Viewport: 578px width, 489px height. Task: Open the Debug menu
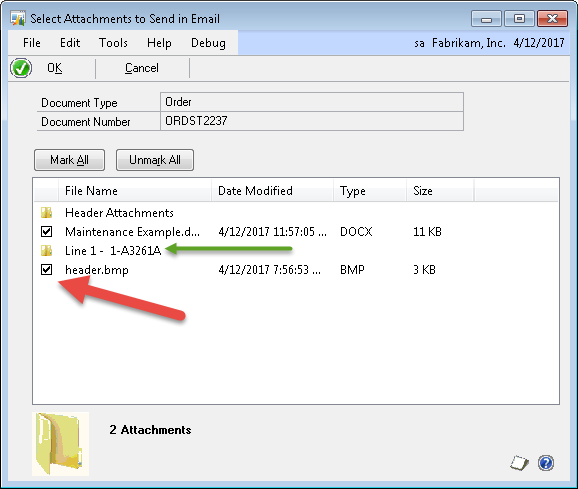[208, 43]
